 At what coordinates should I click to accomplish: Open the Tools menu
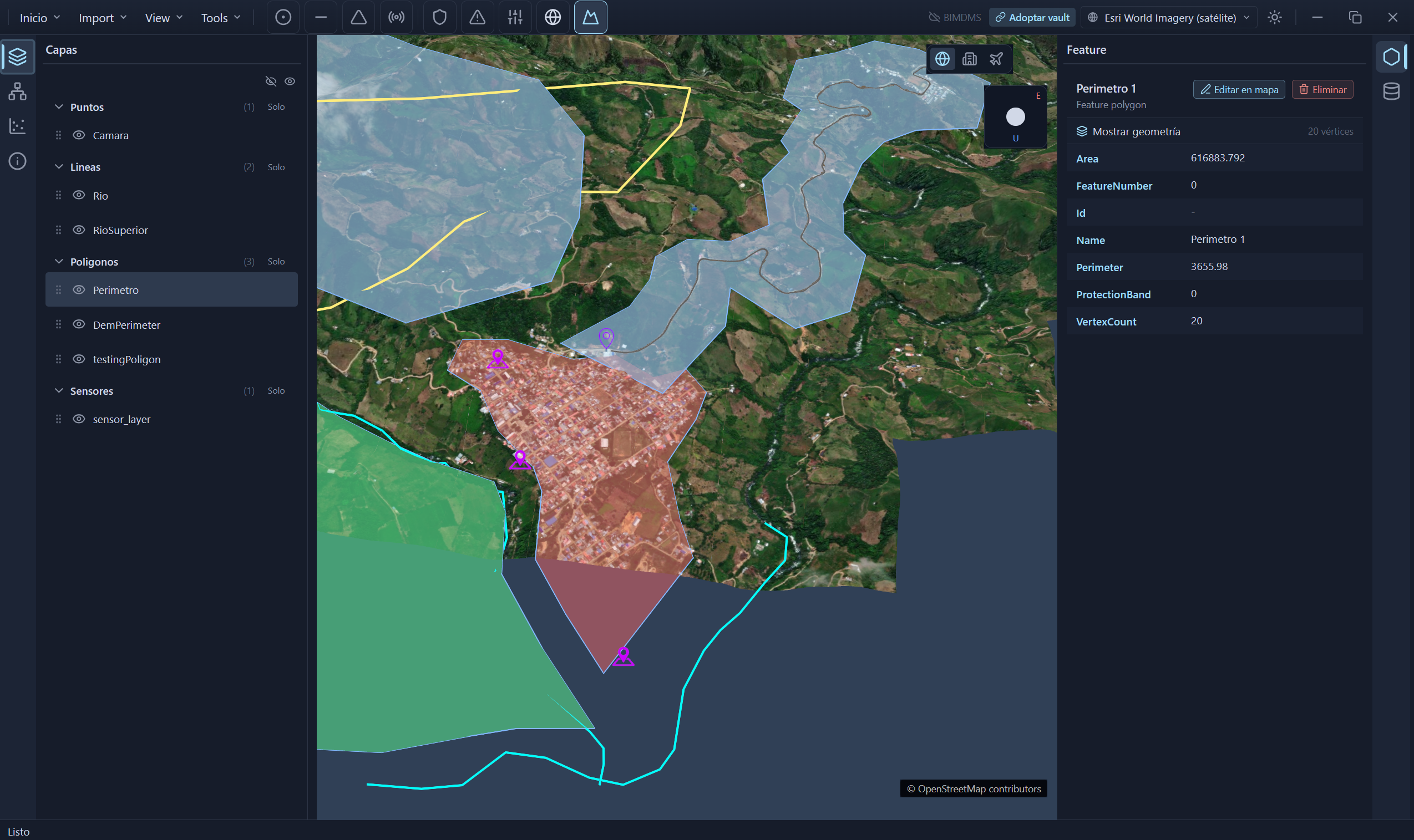coord(221,18)
